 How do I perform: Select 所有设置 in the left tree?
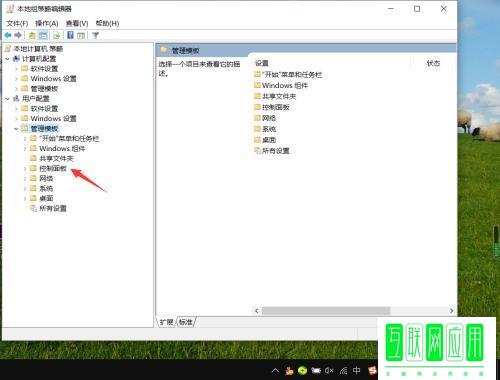point(53,208)
